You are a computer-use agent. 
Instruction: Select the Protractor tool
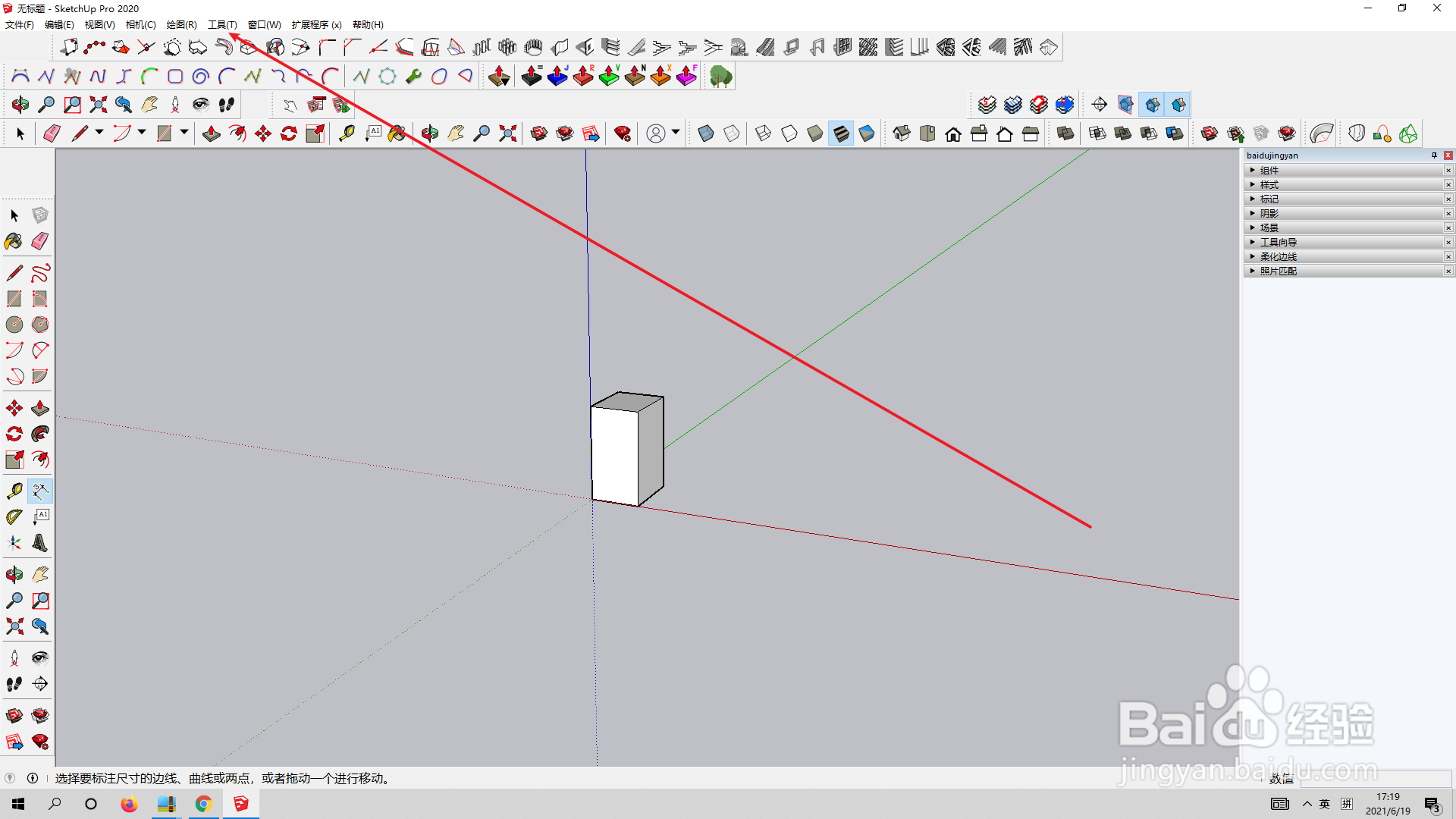click(x=14, y=517)
